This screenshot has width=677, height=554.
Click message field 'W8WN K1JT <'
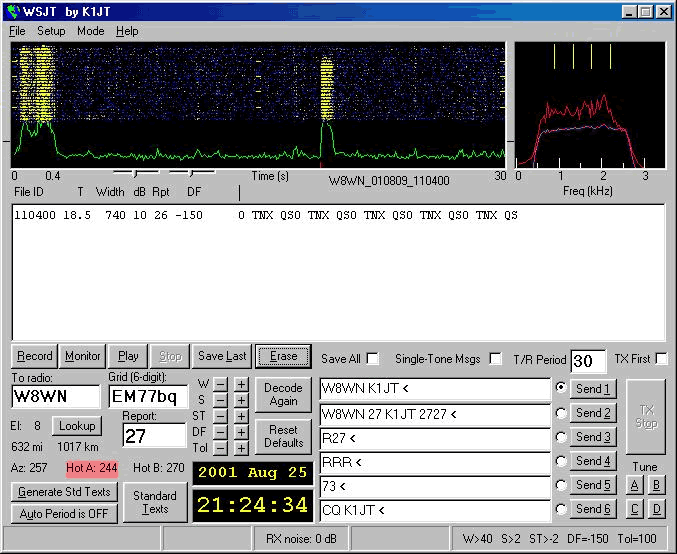435,389
